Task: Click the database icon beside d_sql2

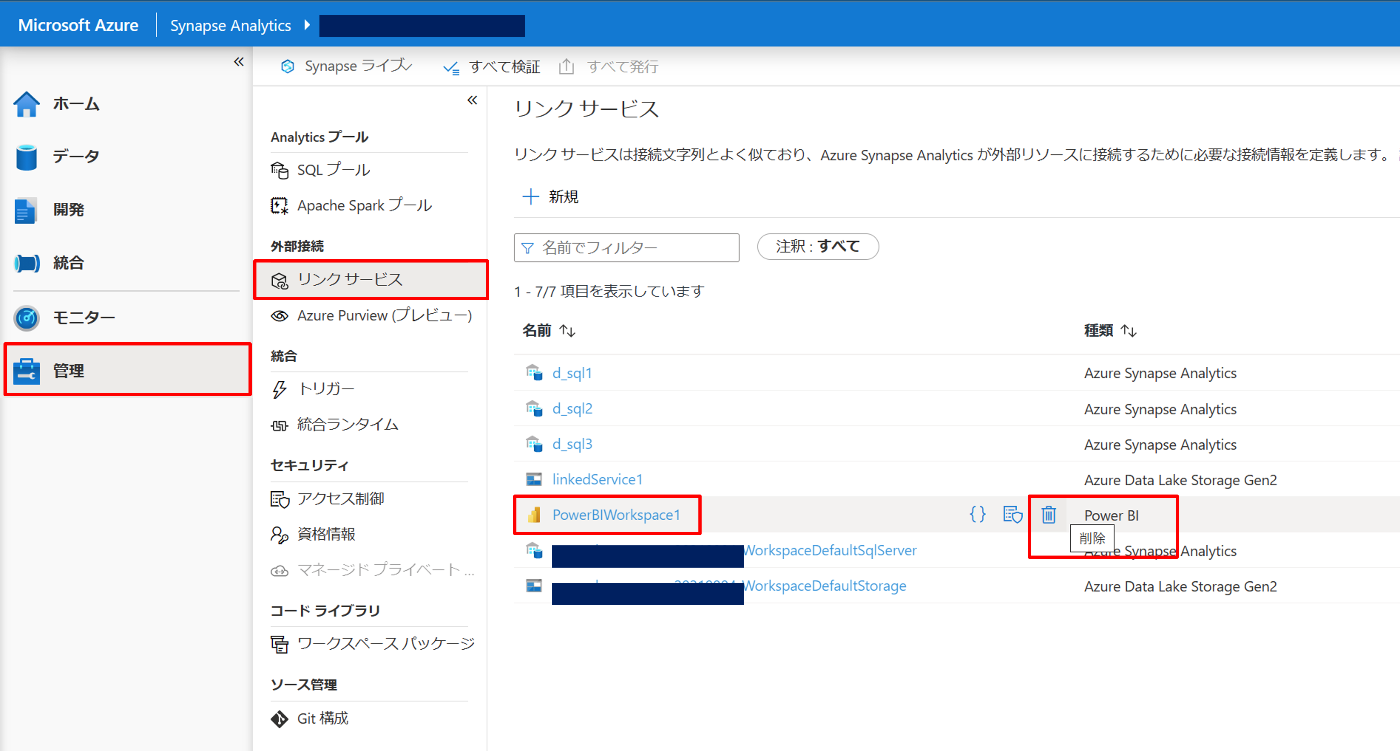Action: coord(534,409)
